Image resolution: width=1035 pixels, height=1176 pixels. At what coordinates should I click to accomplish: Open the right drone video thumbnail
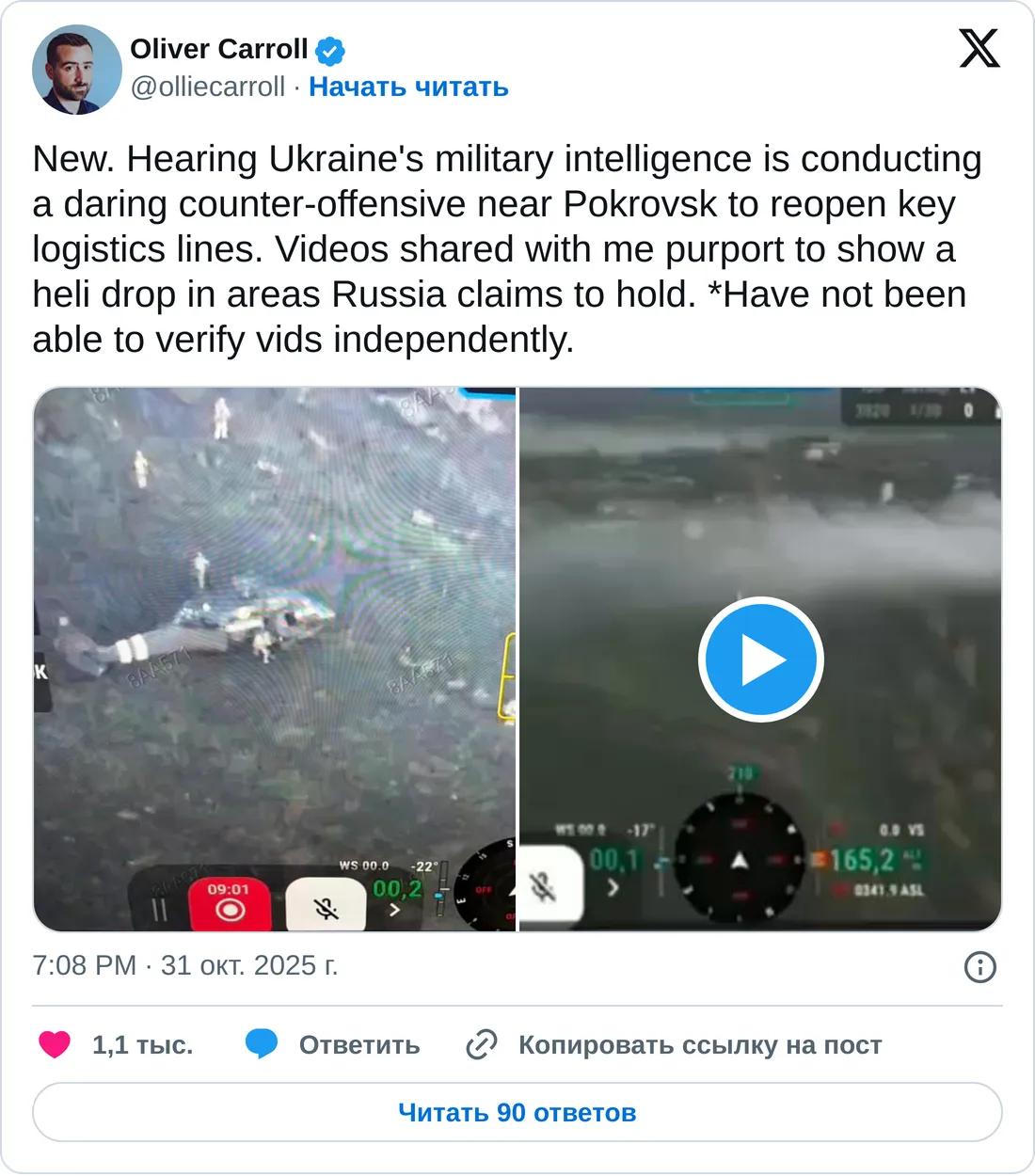[760, 659]
